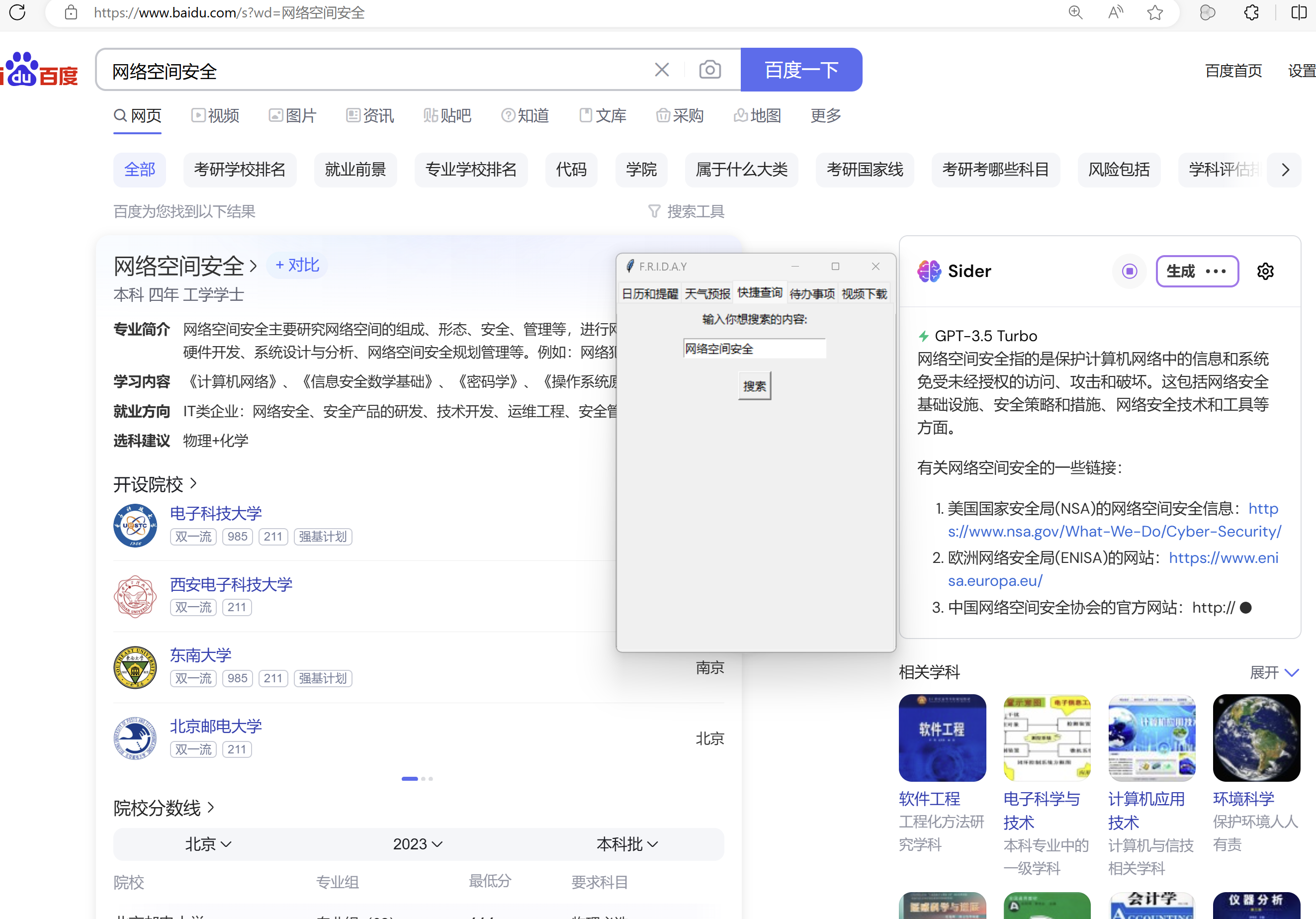Viewport: 1316px width, 919px height.
Task: Select the 代码 filter chip
Action: coord(571,170)
